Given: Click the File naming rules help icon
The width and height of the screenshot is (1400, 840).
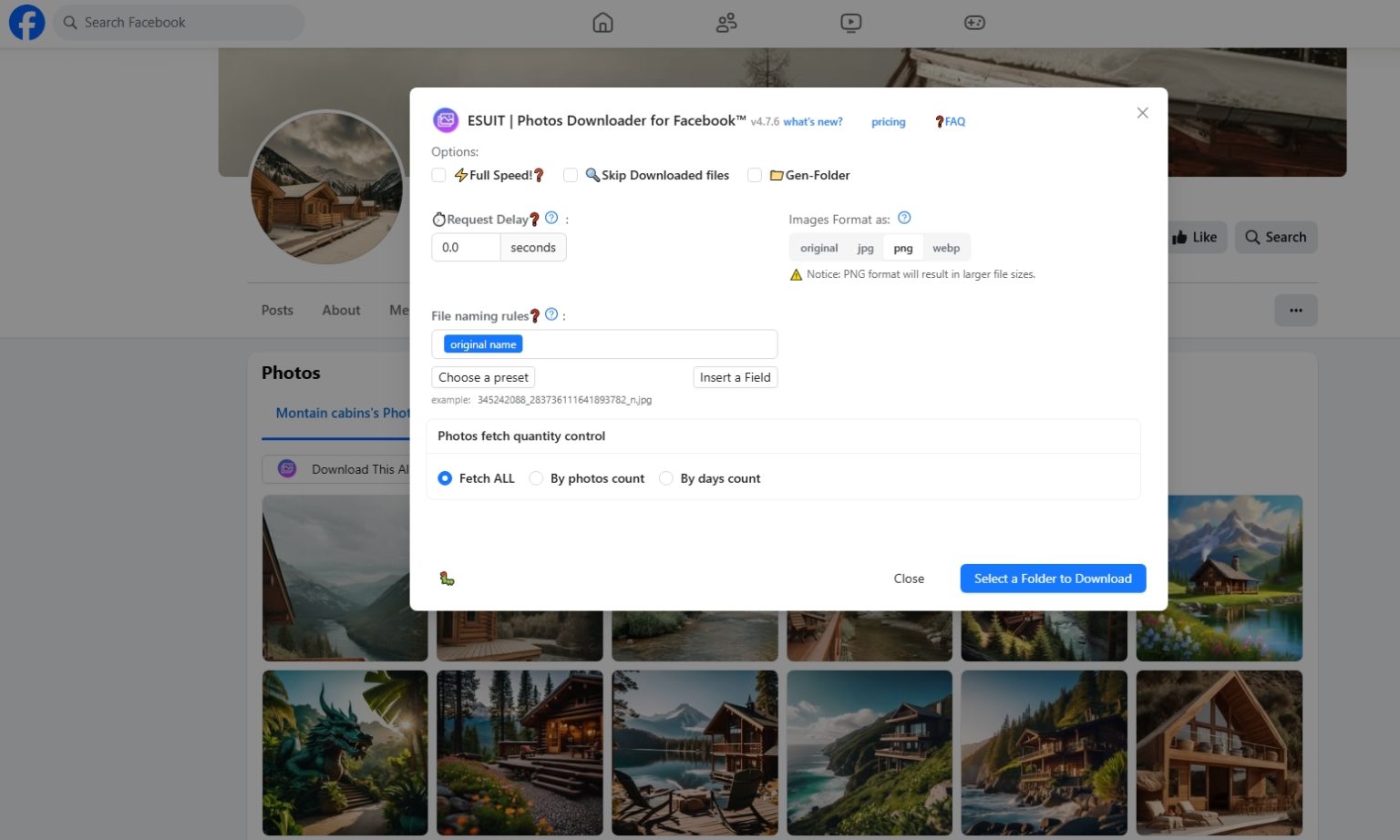Looking at the screenshot, I should [551, 314].
